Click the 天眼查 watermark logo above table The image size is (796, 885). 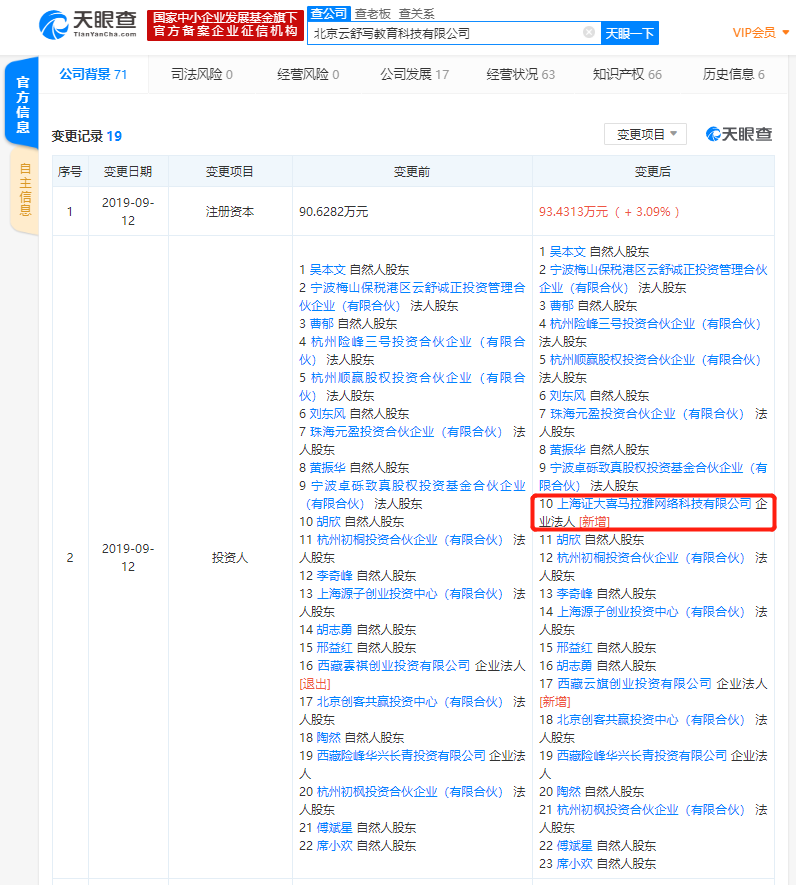(739, 135)
